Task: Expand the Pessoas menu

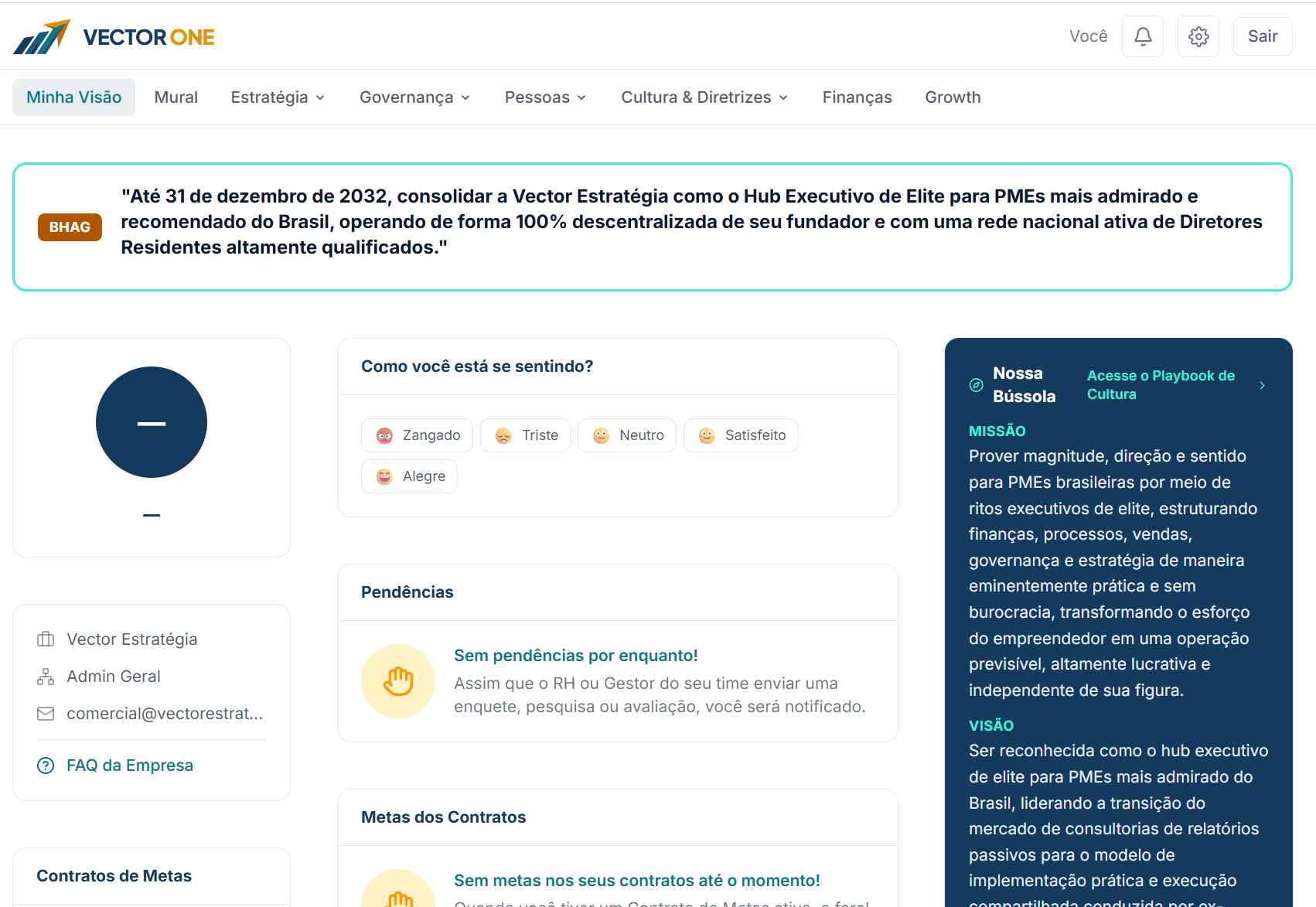Action: pos(546,97)
